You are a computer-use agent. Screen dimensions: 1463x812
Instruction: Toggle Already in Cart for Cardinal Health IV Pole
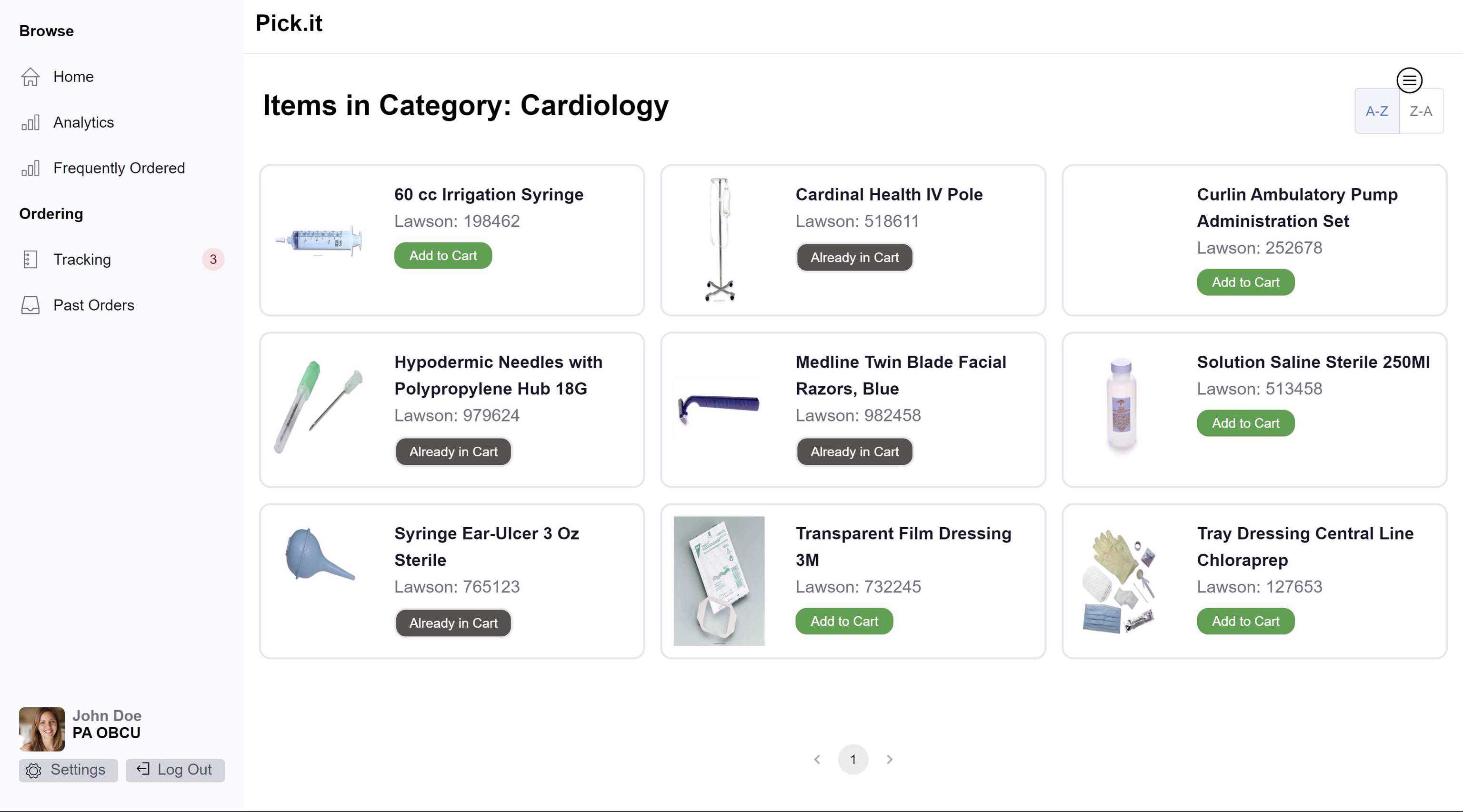pos(854,258)
